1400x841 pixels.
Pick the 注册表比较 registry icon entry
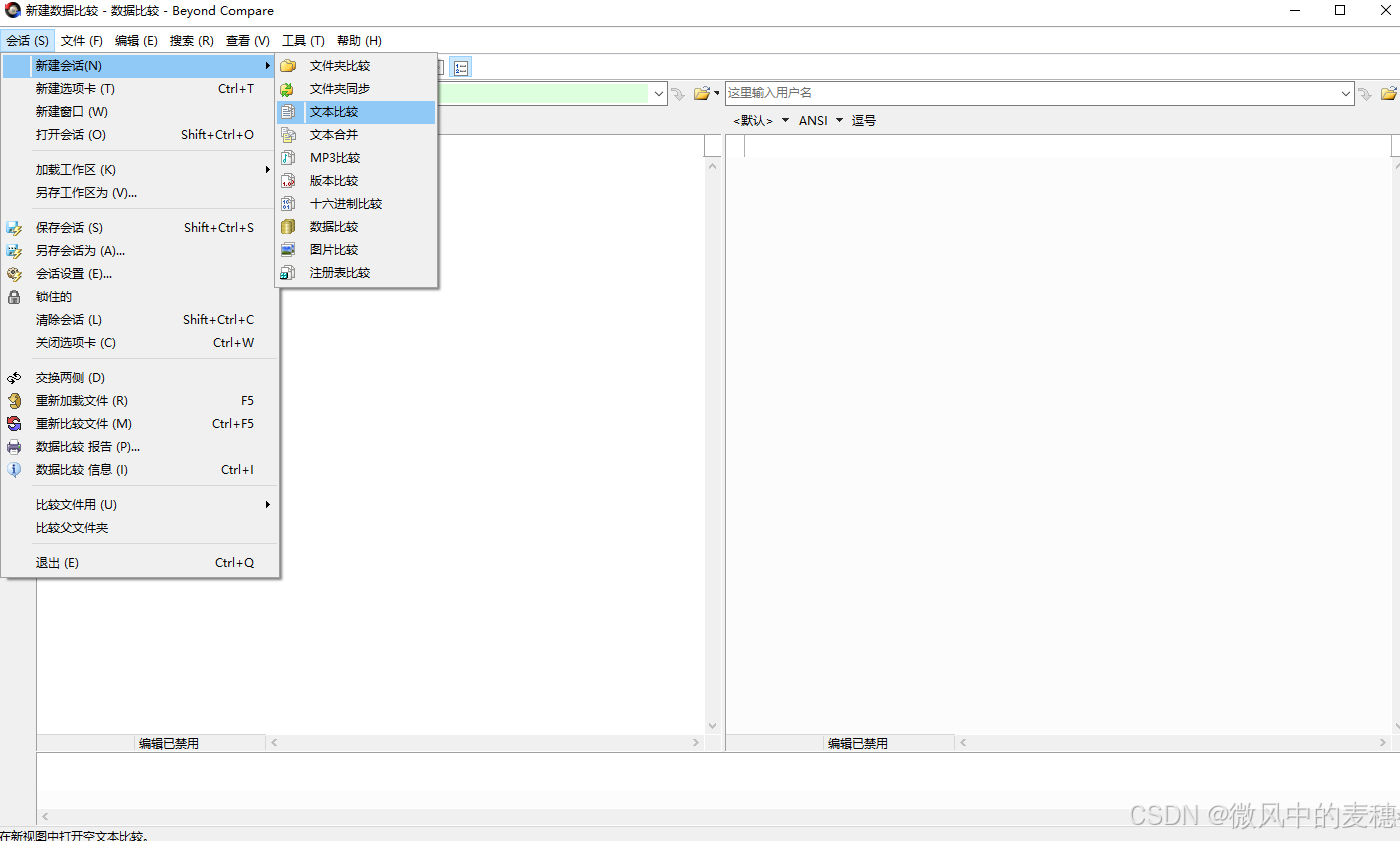point(288,273)
